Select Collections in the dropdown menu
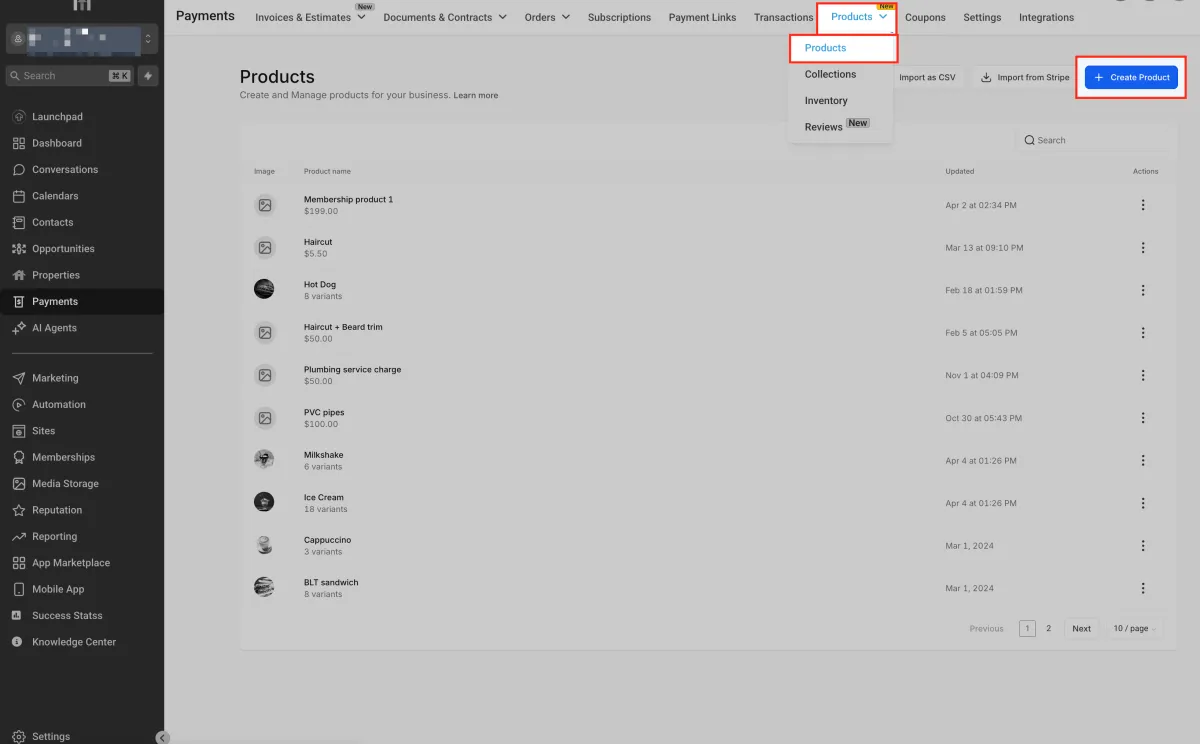Screen dimensions: 1200x744 coord(830,74)
